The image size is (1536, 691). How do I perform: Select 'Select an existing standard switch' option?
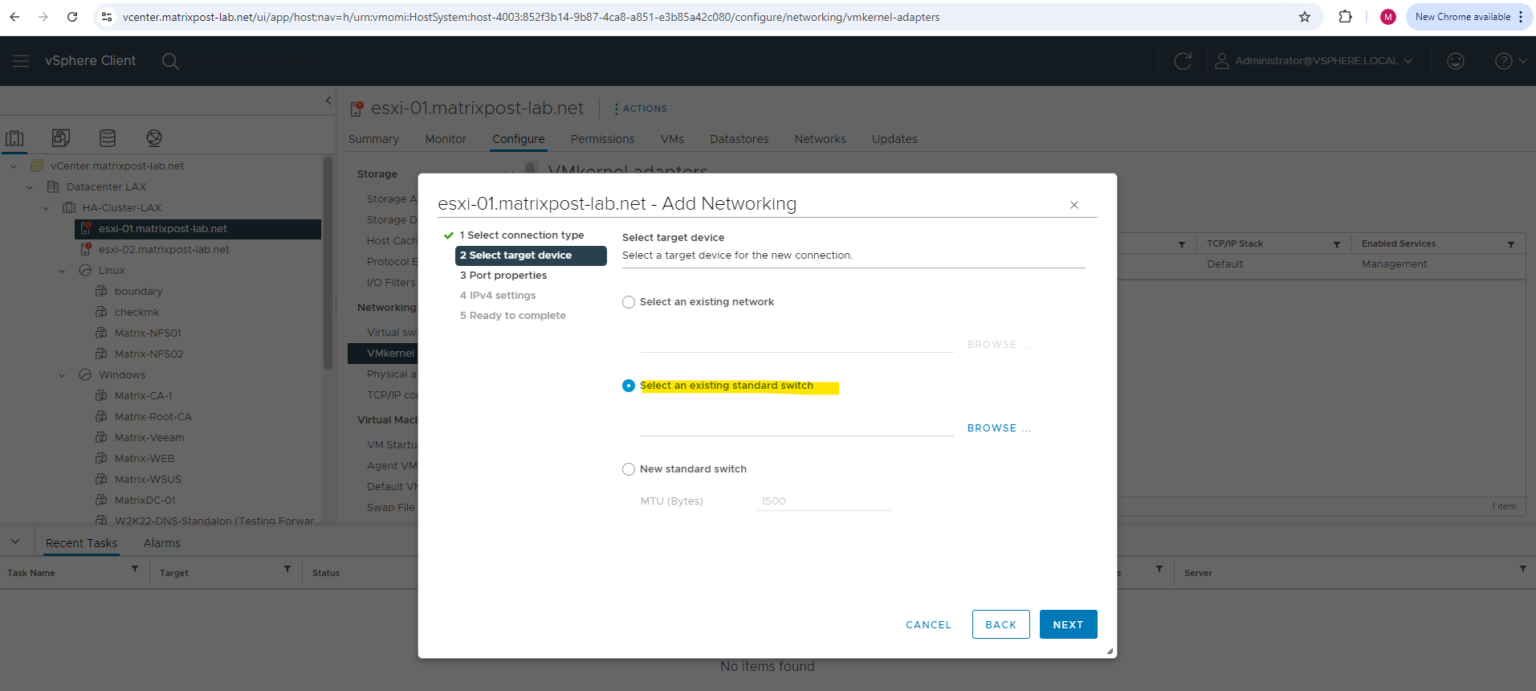coord(628,385)
